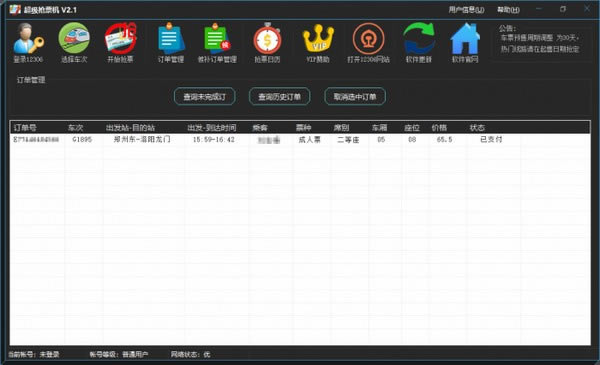Viewport: 600px width, 365px height.
Task: Click 帐号等级: 普通用户 status text
Action: (119, 354)
